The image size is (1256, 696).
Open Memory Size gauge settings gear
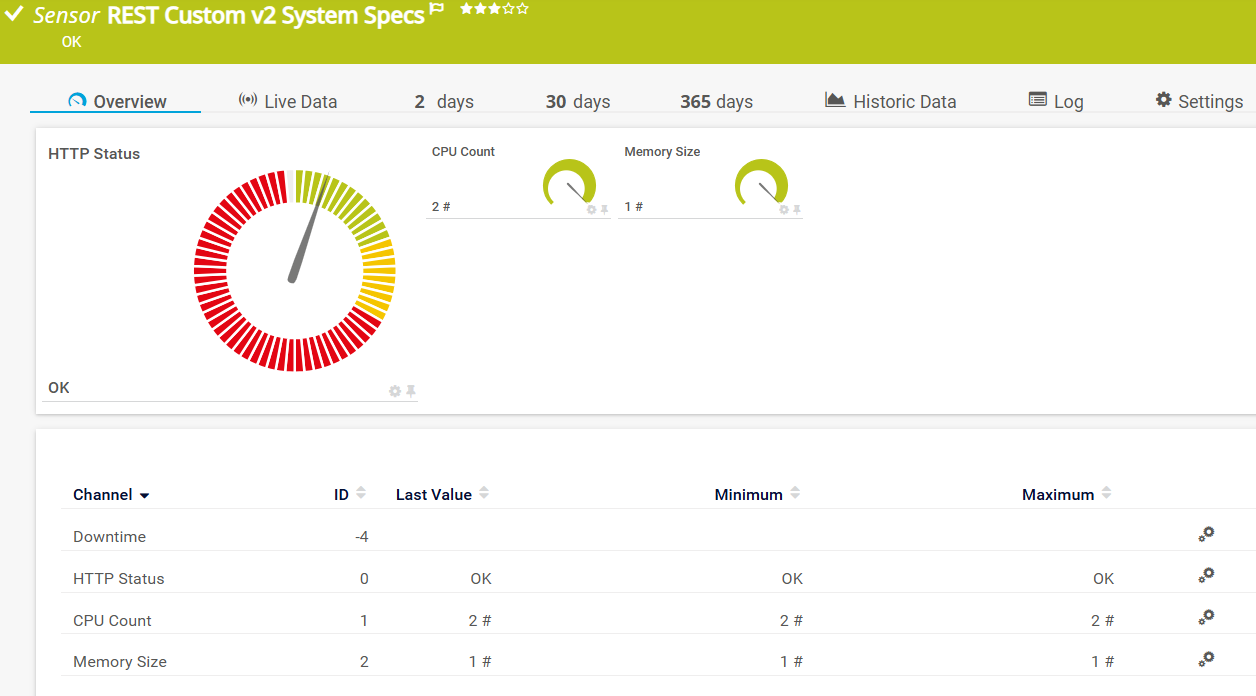click(x=783, y=210)
